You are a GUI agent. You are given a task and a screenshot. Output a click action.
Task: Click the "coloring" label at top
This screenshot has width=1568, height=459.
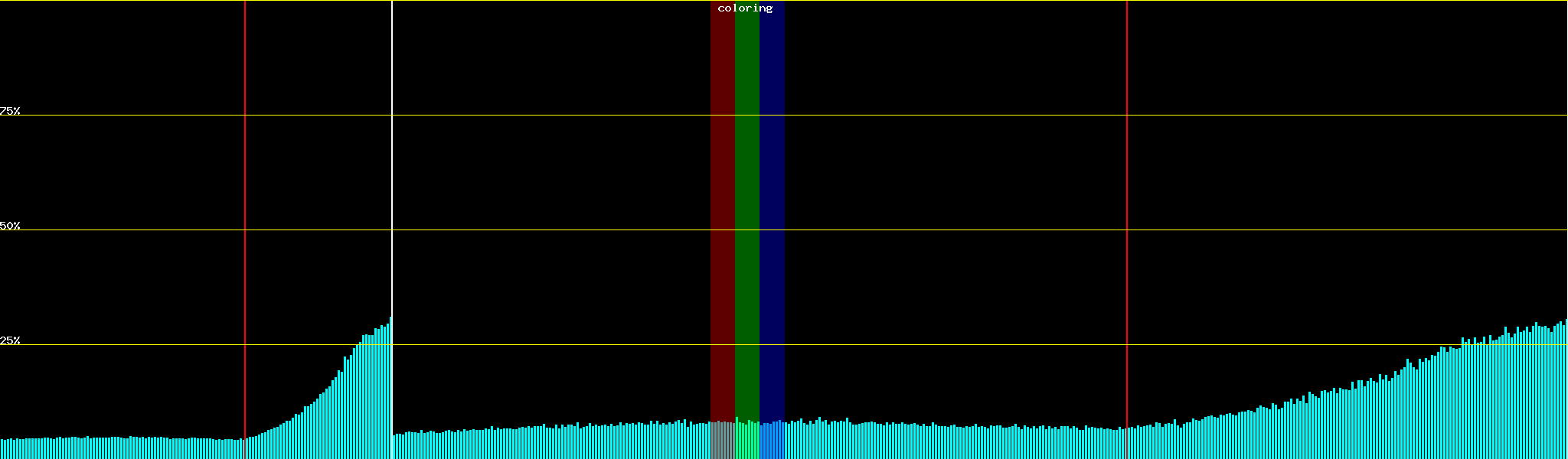[x=745, y=8]
